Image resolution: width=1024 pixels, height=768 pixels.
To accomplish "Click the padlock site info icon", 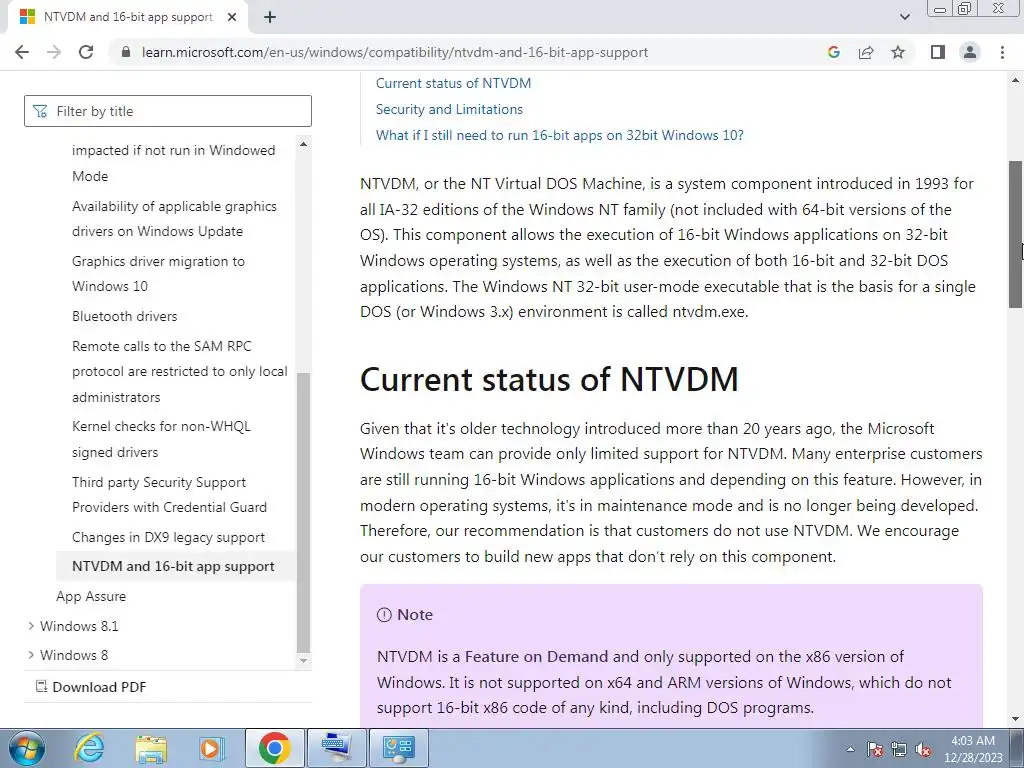I will [x=126, y=52].
